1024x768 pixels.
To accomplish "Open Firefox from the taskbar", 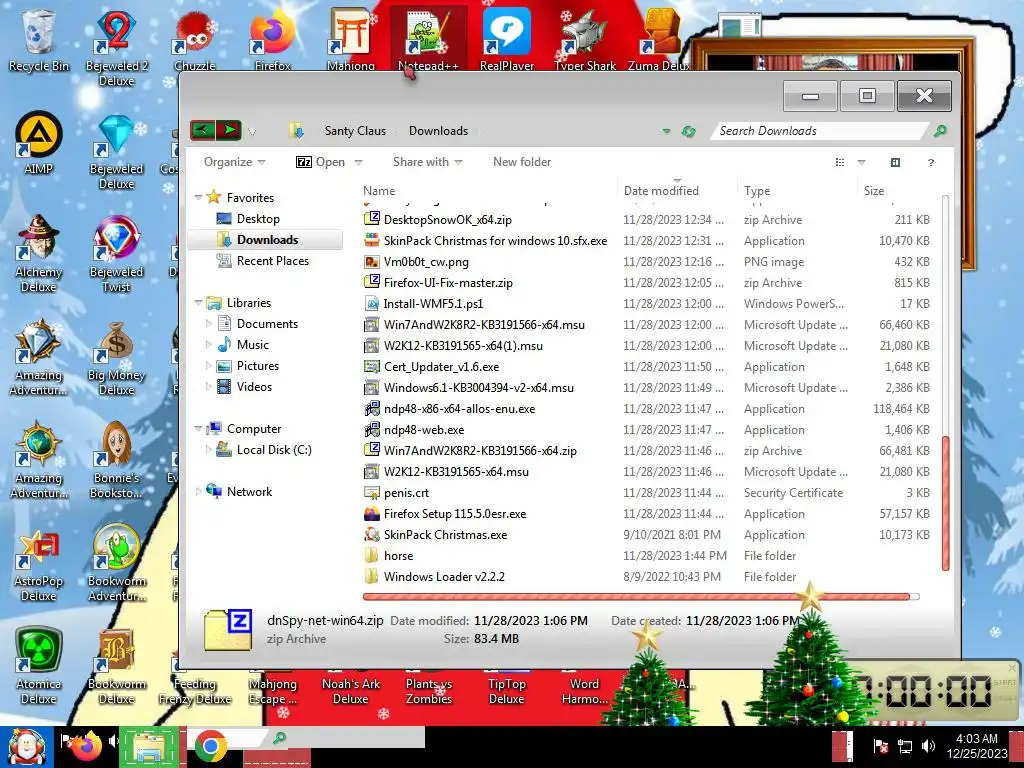I will [x=86, y=745].
